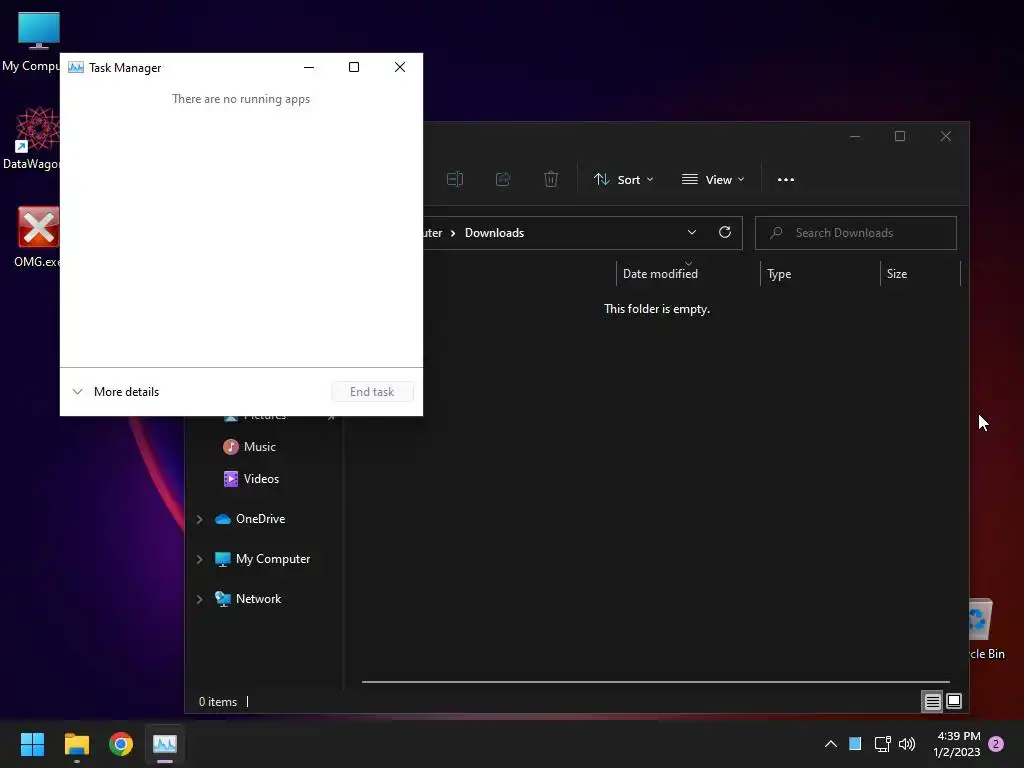Open the View dropdown in File Explorer
The width and height of the screenshot is (1024, 768).
point(713,180)
